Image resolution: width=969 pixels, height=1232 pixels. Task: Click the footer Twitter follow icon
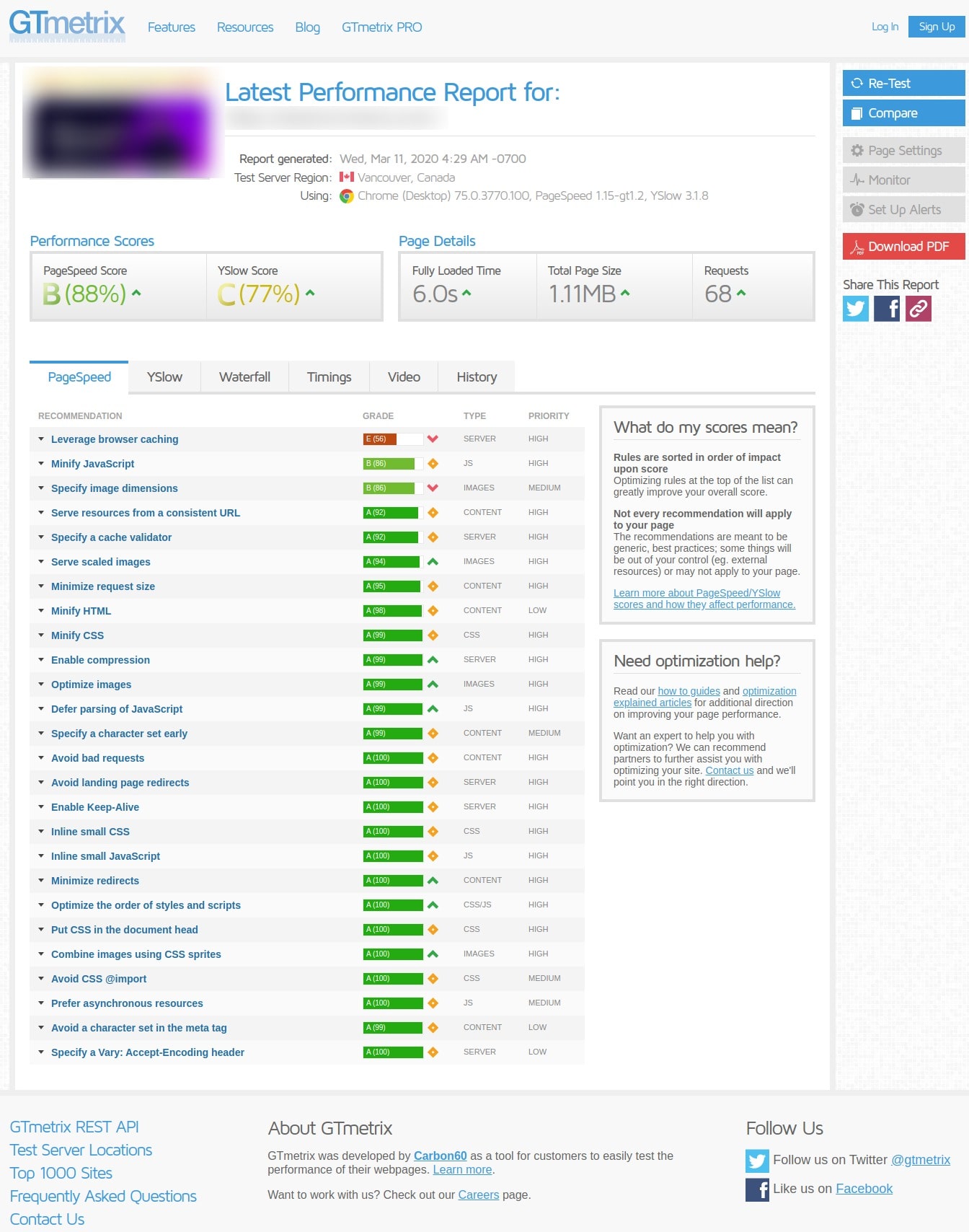click(x=757, y=1161)
